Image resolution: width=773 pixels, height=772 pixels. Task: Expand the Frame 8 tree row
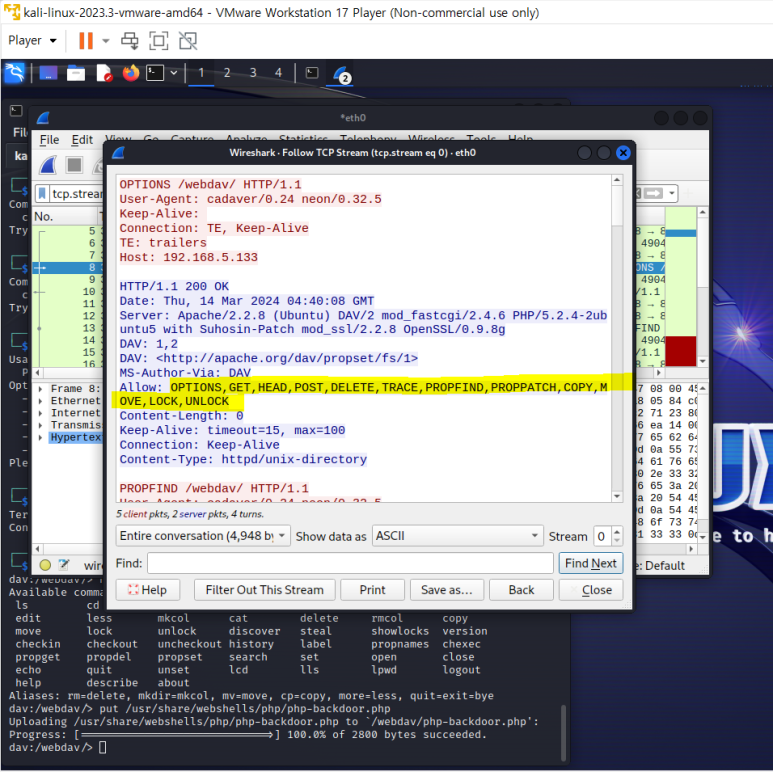click(x=40, y=389)
